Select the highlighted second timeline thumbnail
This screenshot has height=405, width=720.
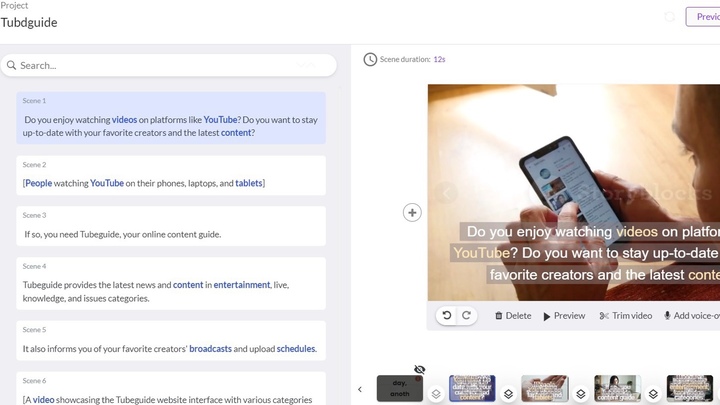(x=472, y=388)
